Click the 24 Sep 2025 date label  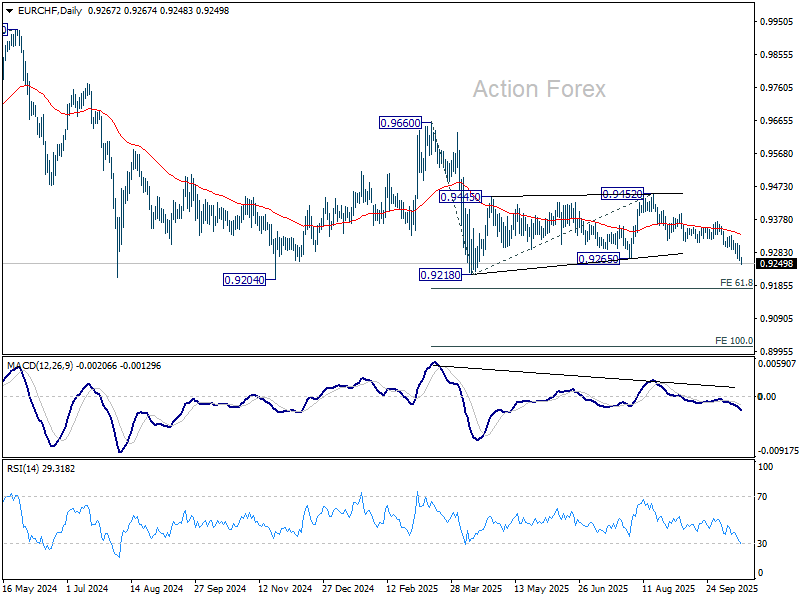click(732, 589)
